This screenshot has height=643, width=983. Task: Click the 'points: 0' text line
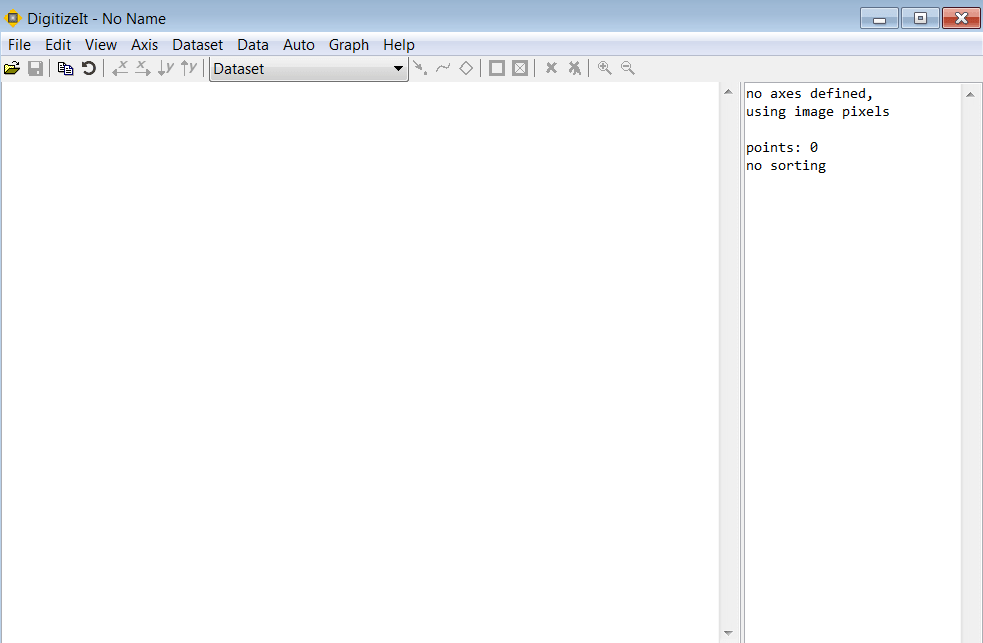(782, 147)
